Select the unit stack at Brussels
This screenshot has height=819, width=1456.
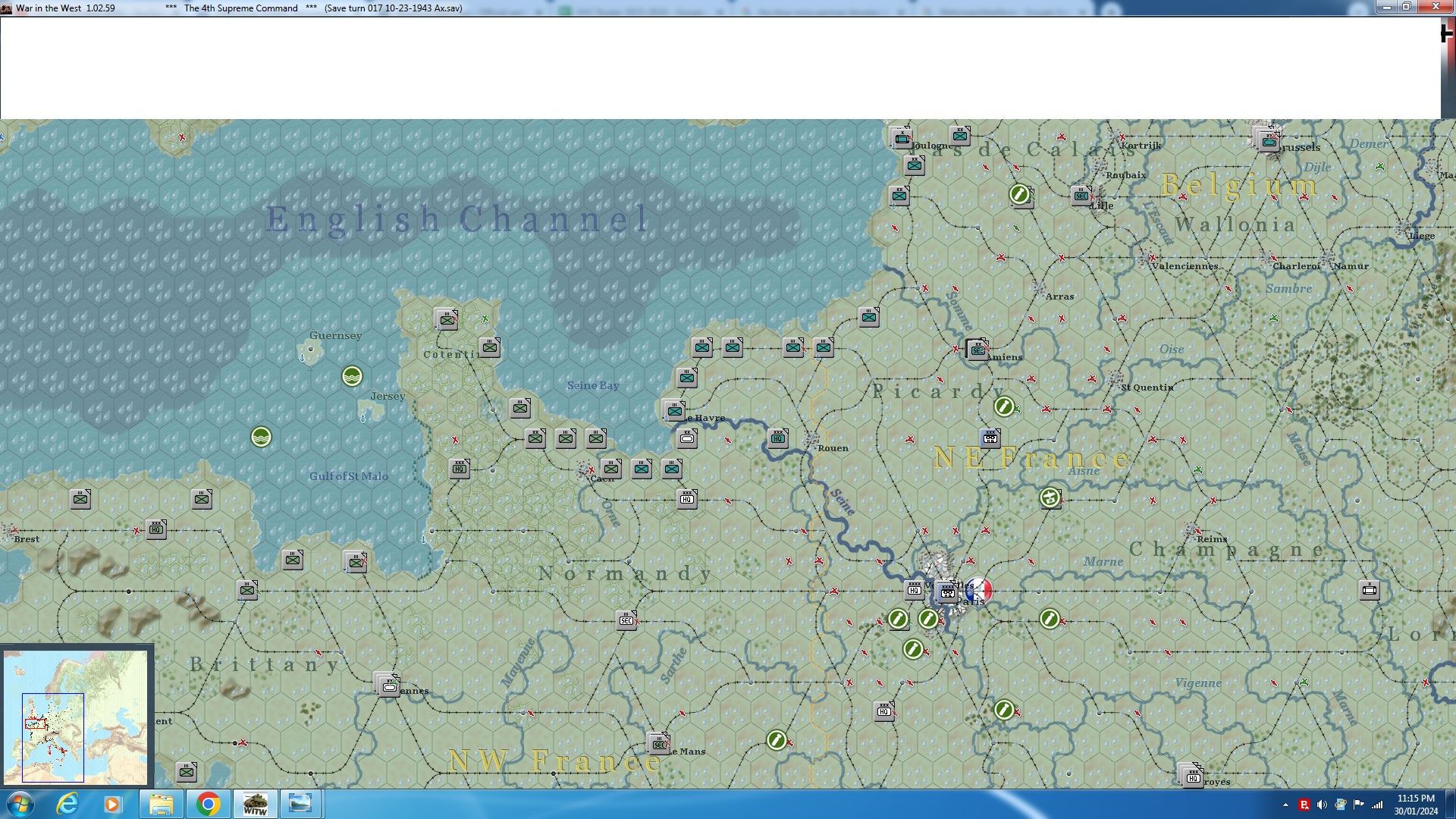(x=1268, y=140)
